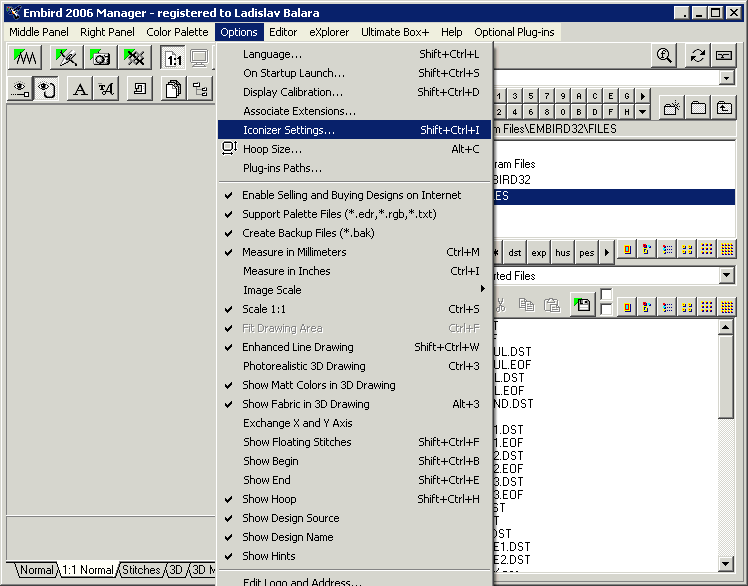Open the top combo box dropdown arrow
This screenshot has width=748, height=586.
pos(727,78)
